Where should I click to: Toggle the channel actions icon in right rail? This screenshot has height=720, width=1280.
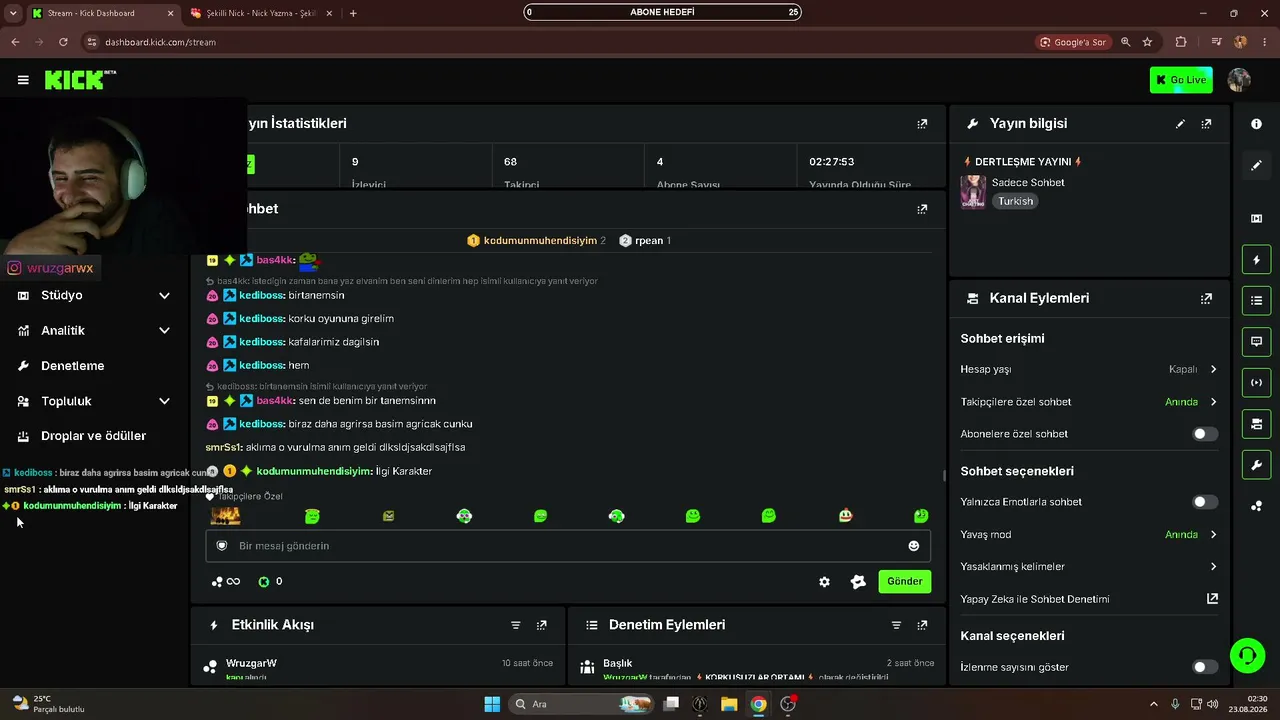(x=1257, y=424)
